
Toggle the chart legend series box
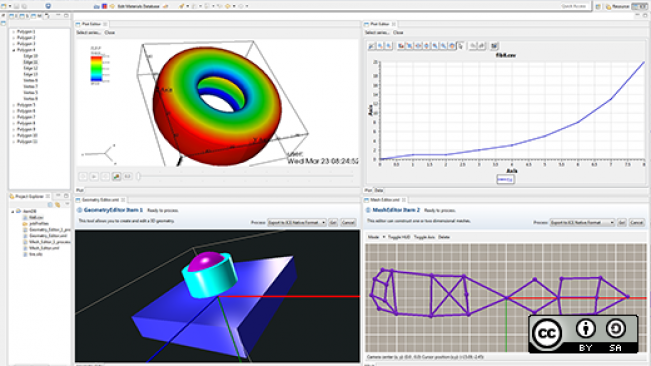505,179
